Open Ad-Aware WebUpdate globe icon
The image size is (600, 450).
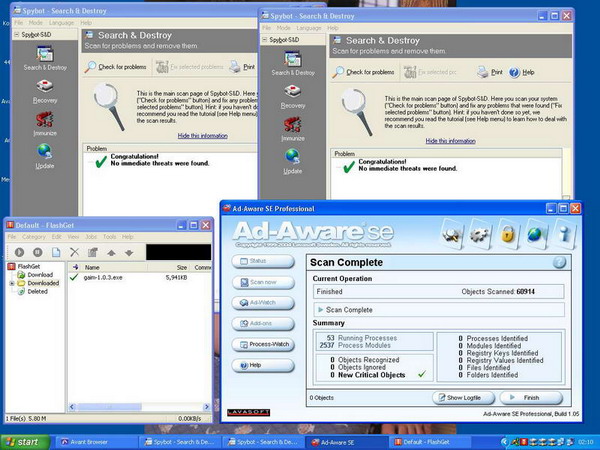535,234
